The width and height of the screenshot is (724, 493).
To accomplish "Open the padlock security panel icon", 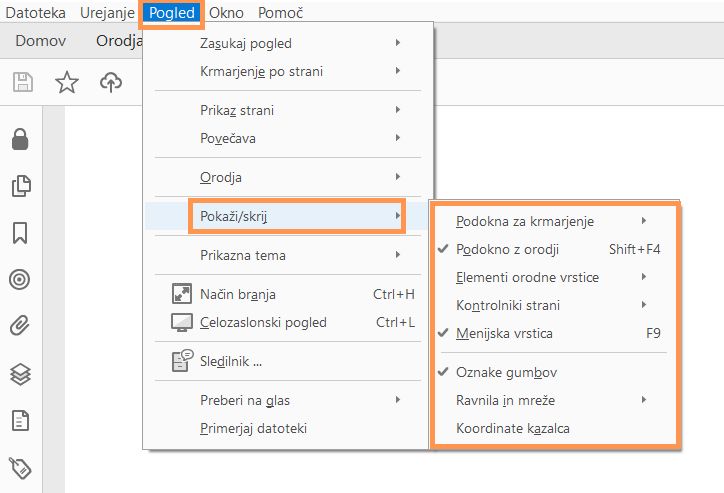I will coord(19,140).
